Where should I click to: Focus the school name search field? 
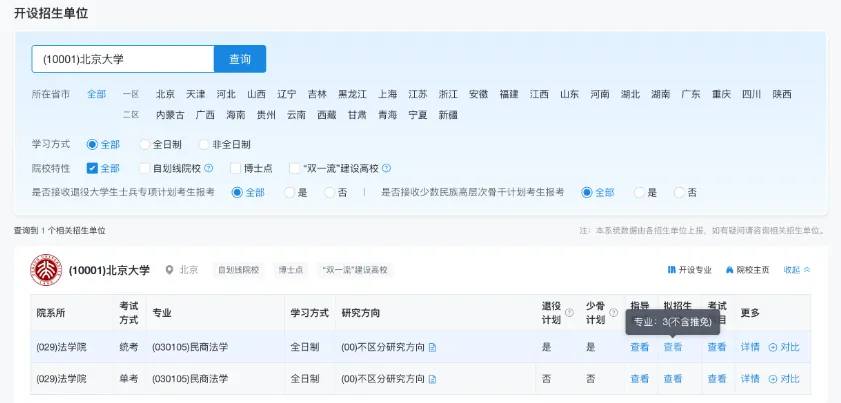tap(123, 59)
